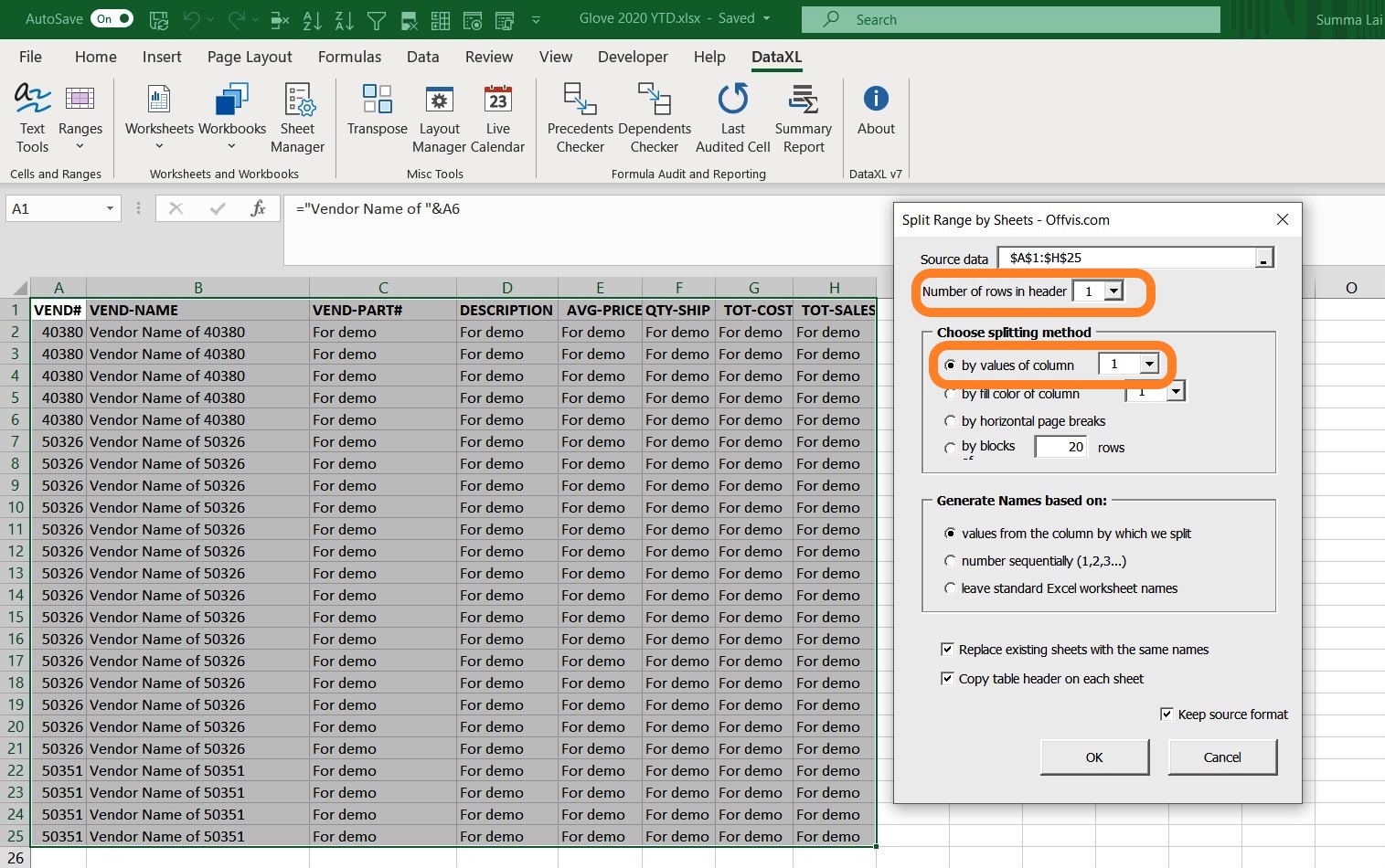Select the 'by horizontal page breaks' option
This screenshot has height=868, width=1385.
950,421
